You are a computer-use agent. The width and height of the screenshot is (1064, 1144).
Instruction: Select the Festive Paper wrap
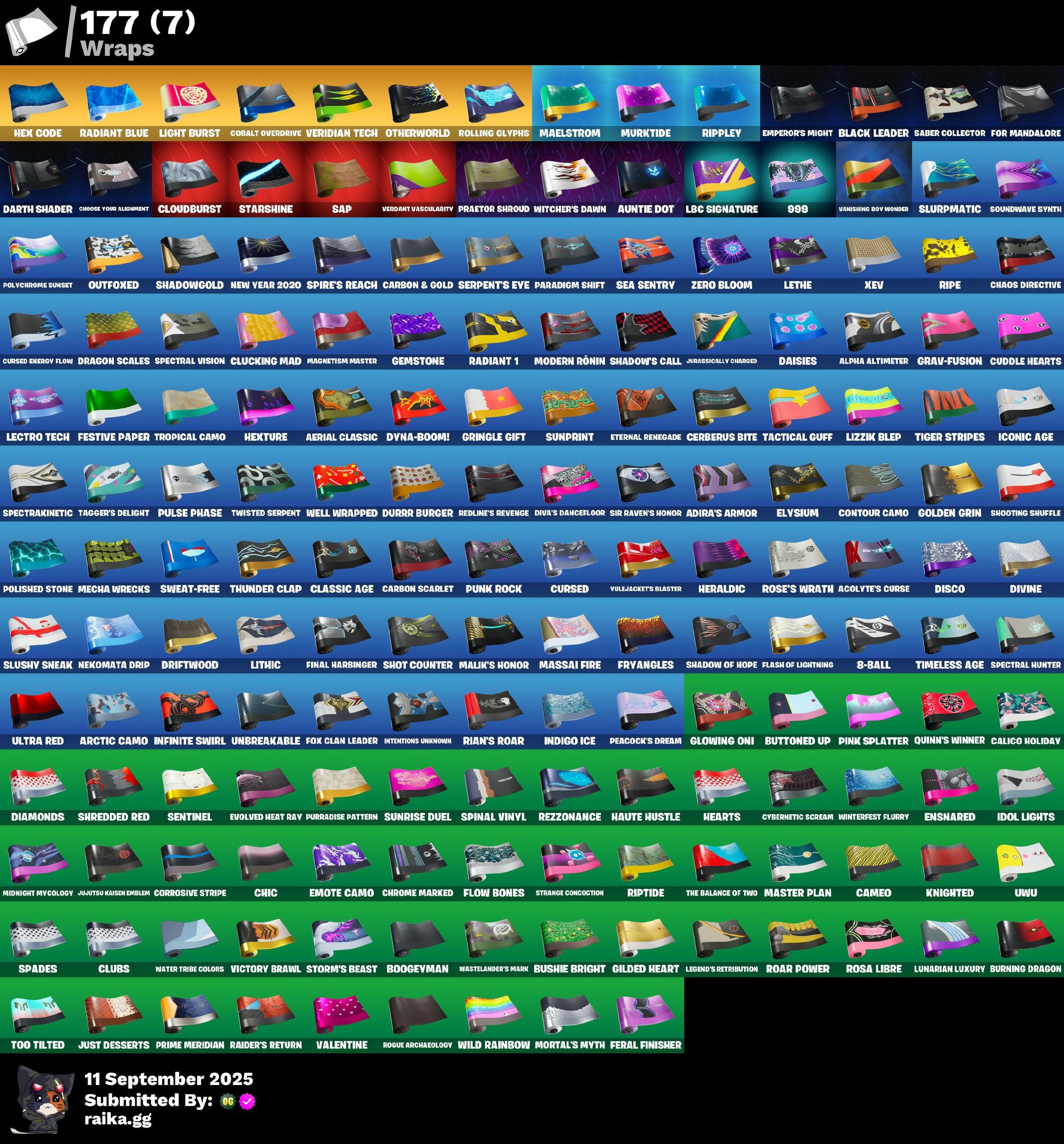pyautogui.click(x=114, y=406)
